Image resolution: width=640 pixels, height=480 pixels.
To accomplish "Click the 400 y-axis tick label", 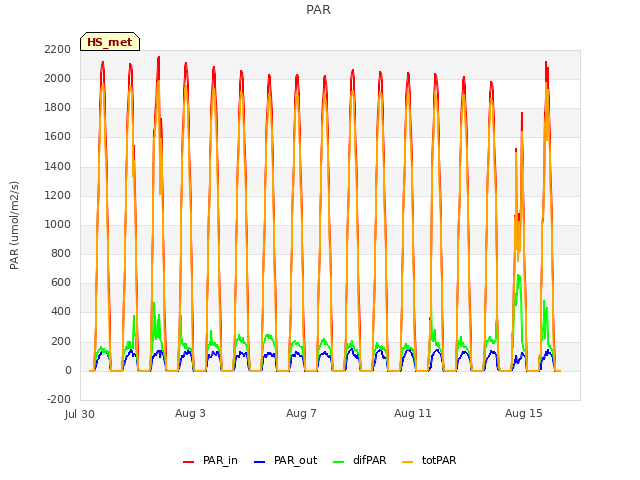I will point(61,312).
